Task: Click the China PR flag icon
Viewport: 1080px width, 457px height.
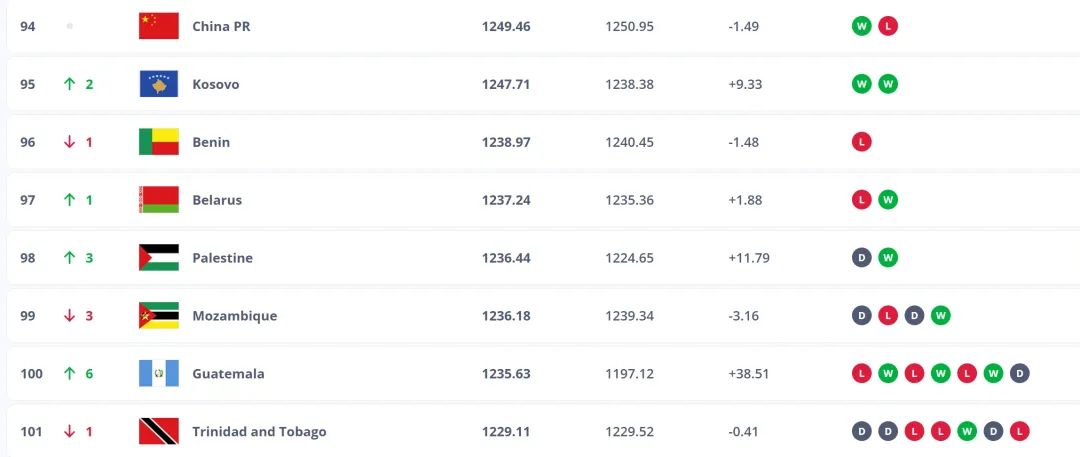Action: pyautogui.click(x=158, y=26)
